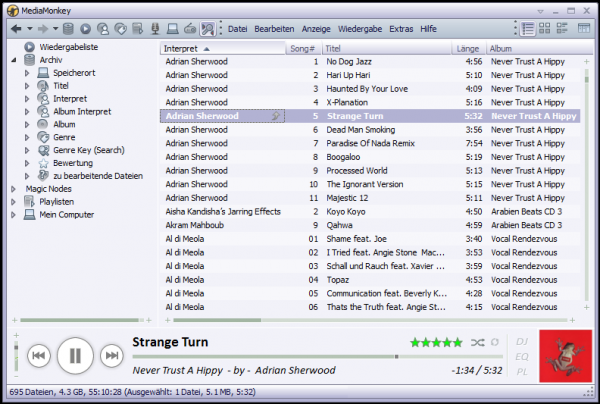Click the album cover art thumbnail
The height and width of the screenshot is (404, 600).
click(x=563, y=354)
